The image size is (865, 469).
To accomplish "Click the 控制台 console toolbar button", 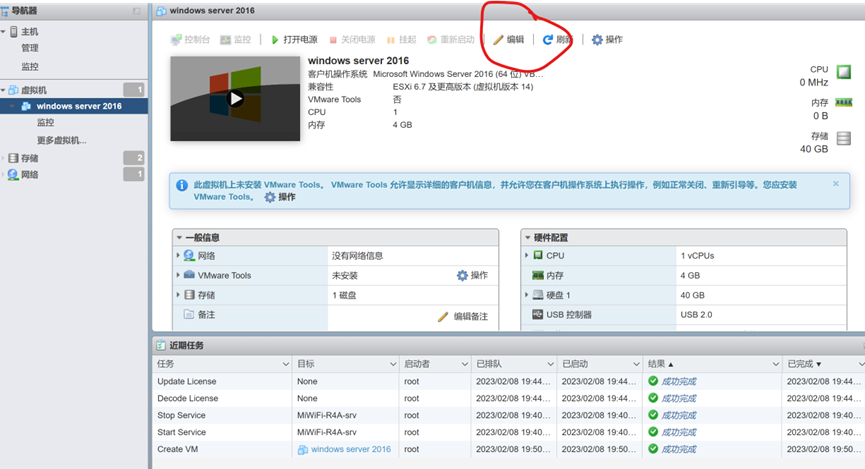I will 190,39.
